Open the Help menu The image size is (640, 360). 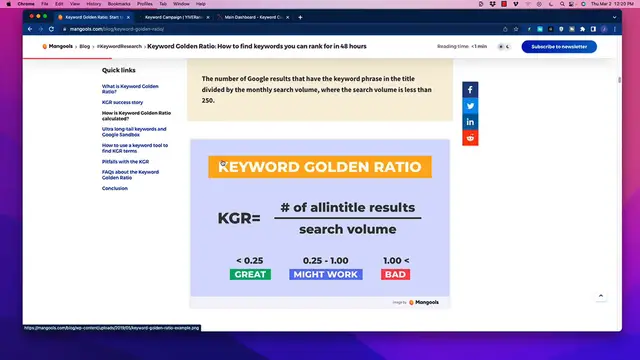[200, 4]
